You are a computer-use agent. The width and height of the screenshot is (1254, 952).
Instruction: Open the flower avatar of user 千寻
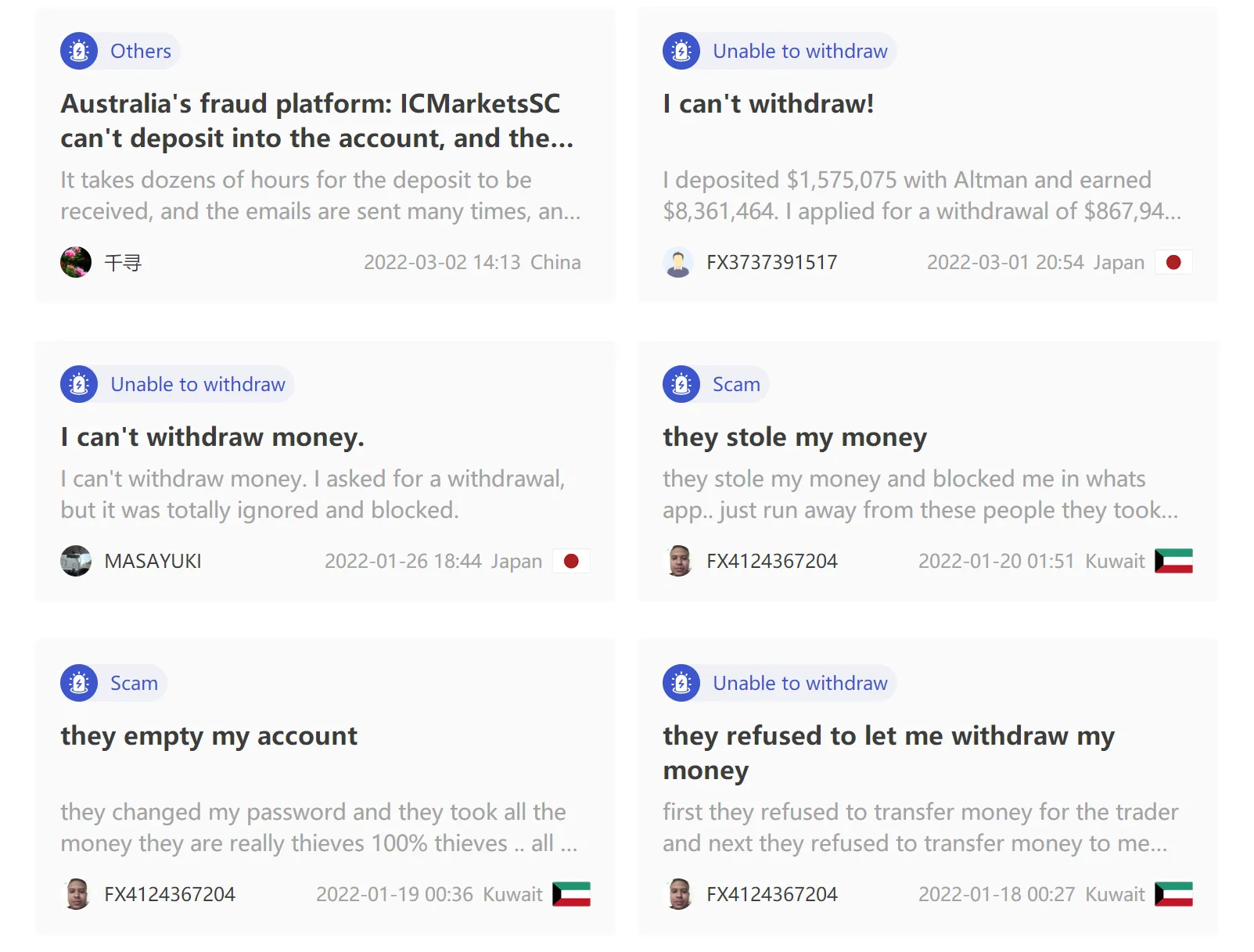(x=76, y=262)
